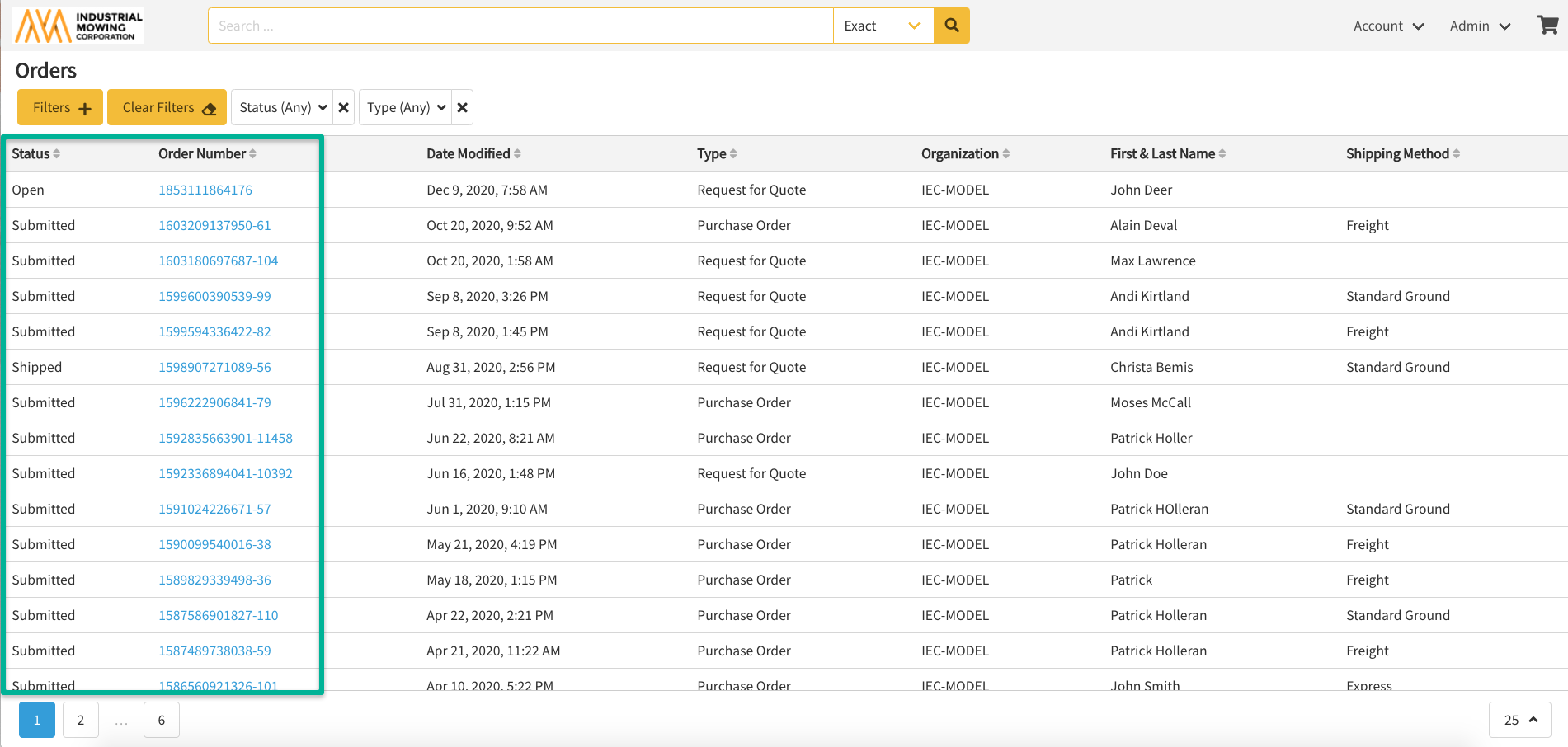This screenshot has height=747, width=1568.
Task: Remove the Type filter with X icon
Action: point(463,107)
